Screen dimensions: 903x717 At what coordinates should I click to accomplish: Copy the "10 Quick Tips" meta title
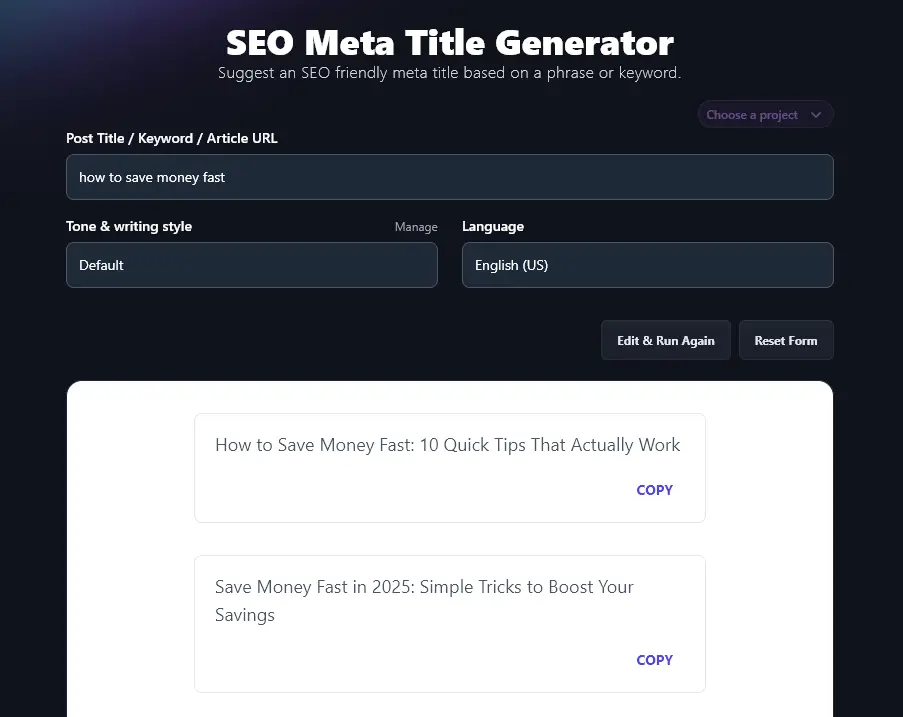tap(654, 490)
